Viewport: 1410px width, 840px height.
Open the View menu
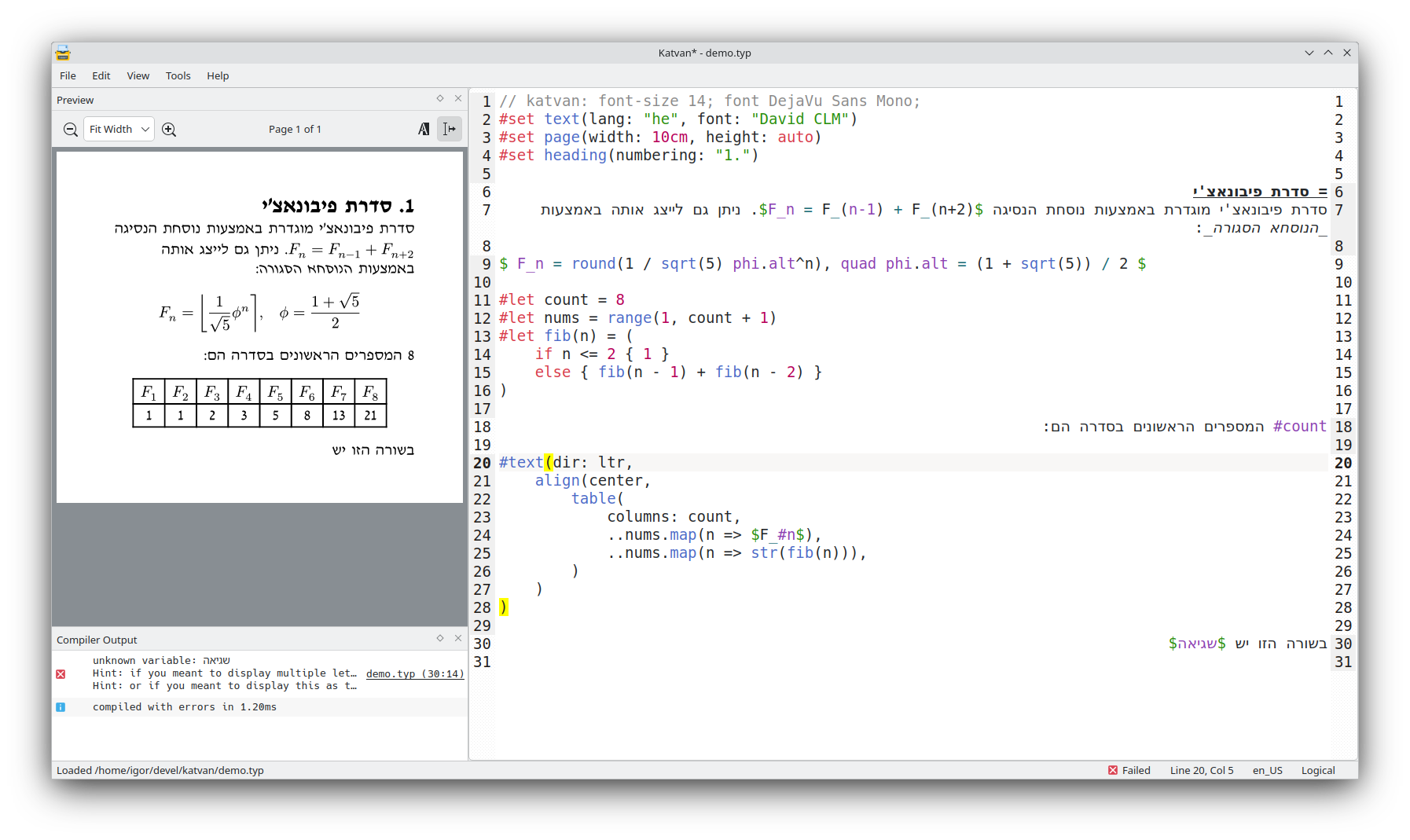[x=138, y=76]
